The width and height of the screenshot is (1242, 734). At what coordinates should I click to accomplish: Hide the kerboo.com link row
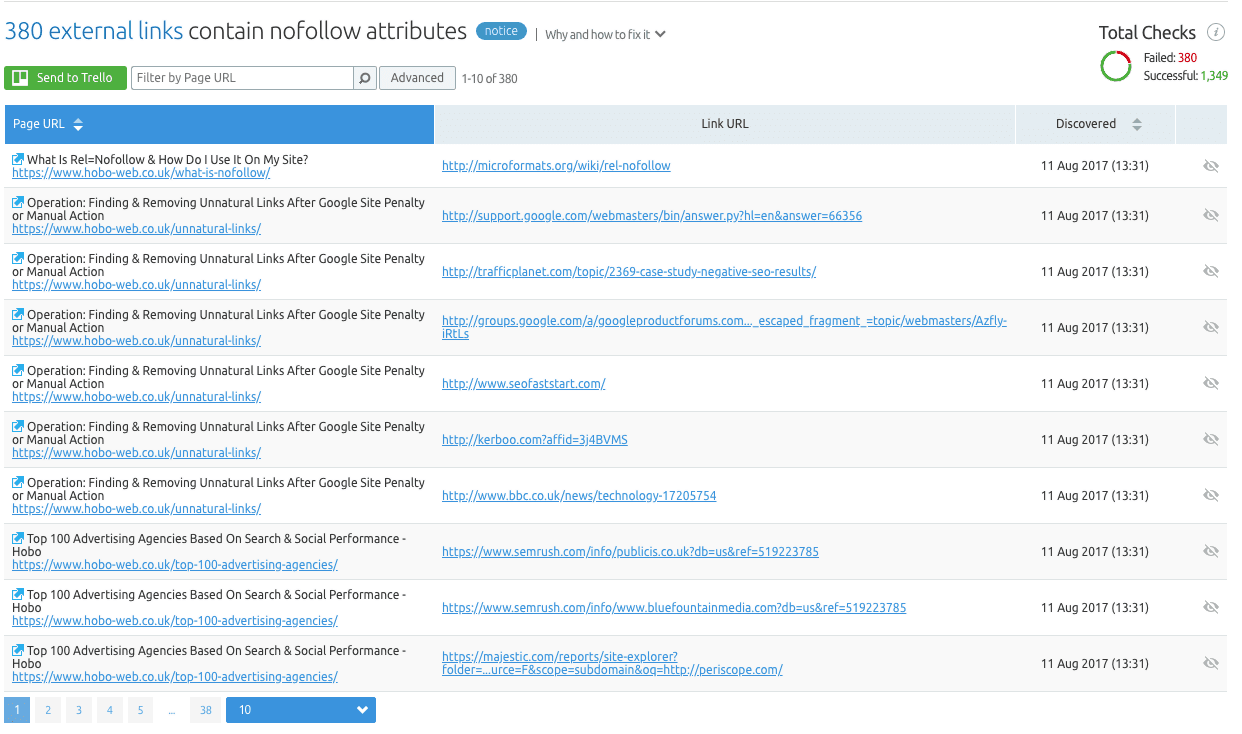(x=1211, y=439)
